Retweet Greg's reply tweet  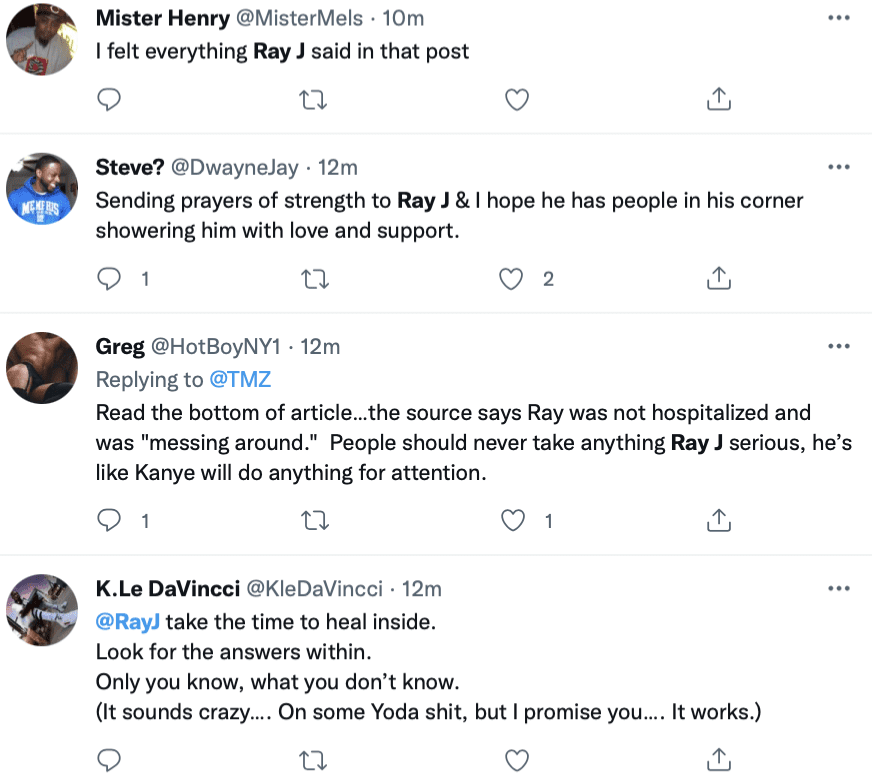(x=315, y=521)
